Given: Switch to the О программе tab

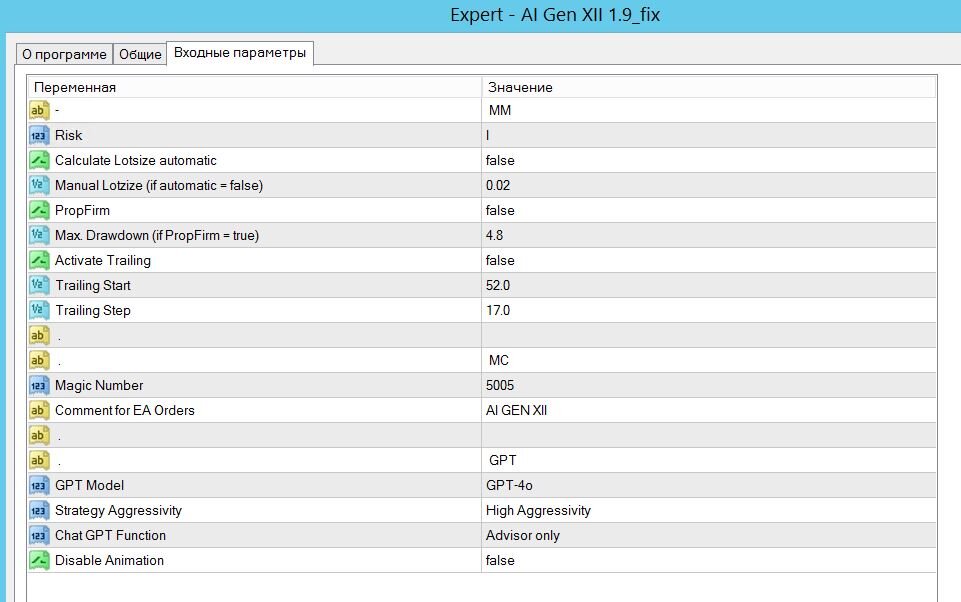Looking at the screenshot, I should [64, 54].
